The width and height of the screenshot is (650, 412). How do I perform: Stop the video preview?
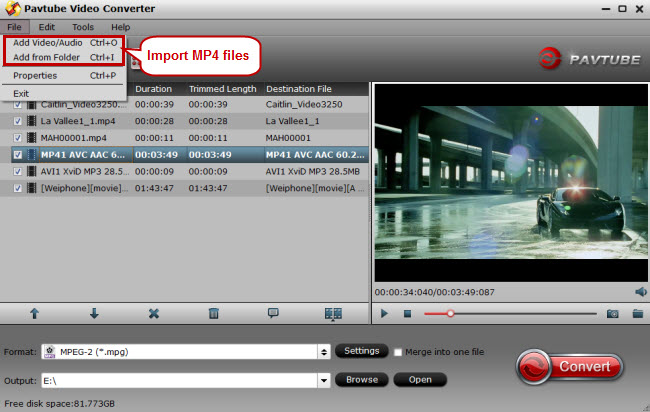click(407, 314)
